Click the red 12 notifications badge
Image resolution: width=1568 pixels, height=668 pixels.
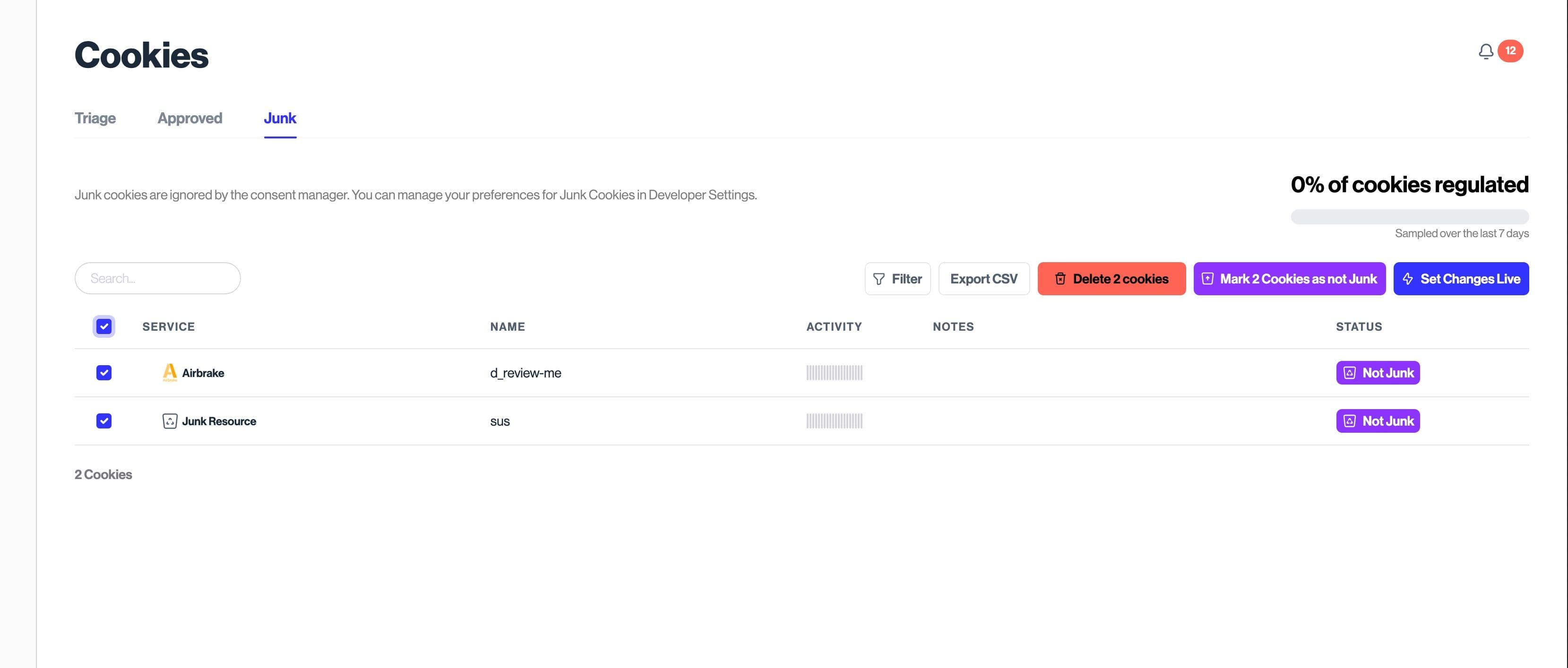1510,51
